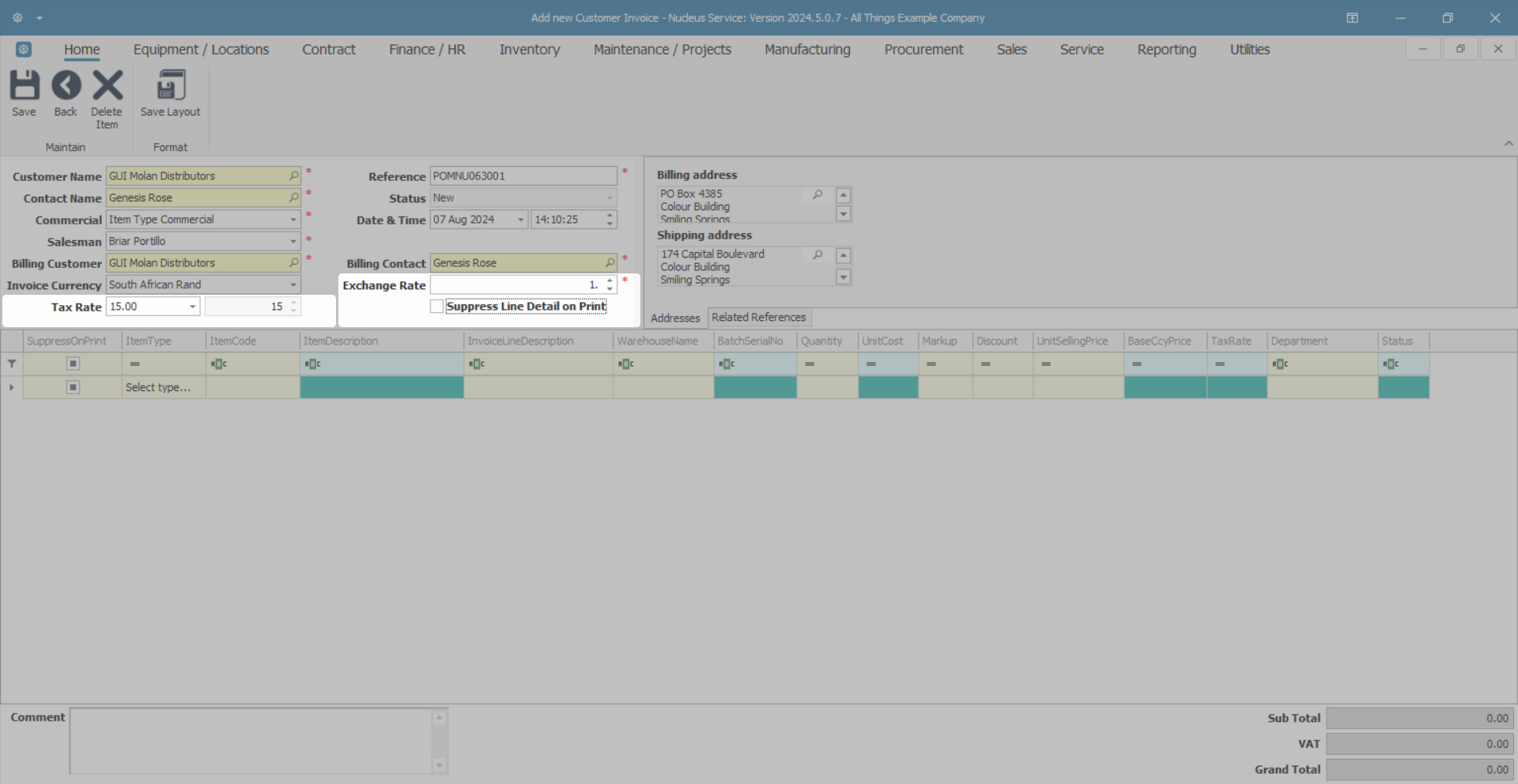Click WarehouseName filter operator icon
The width and height of the screenshot is (1518, 784).
click(626, 364)
